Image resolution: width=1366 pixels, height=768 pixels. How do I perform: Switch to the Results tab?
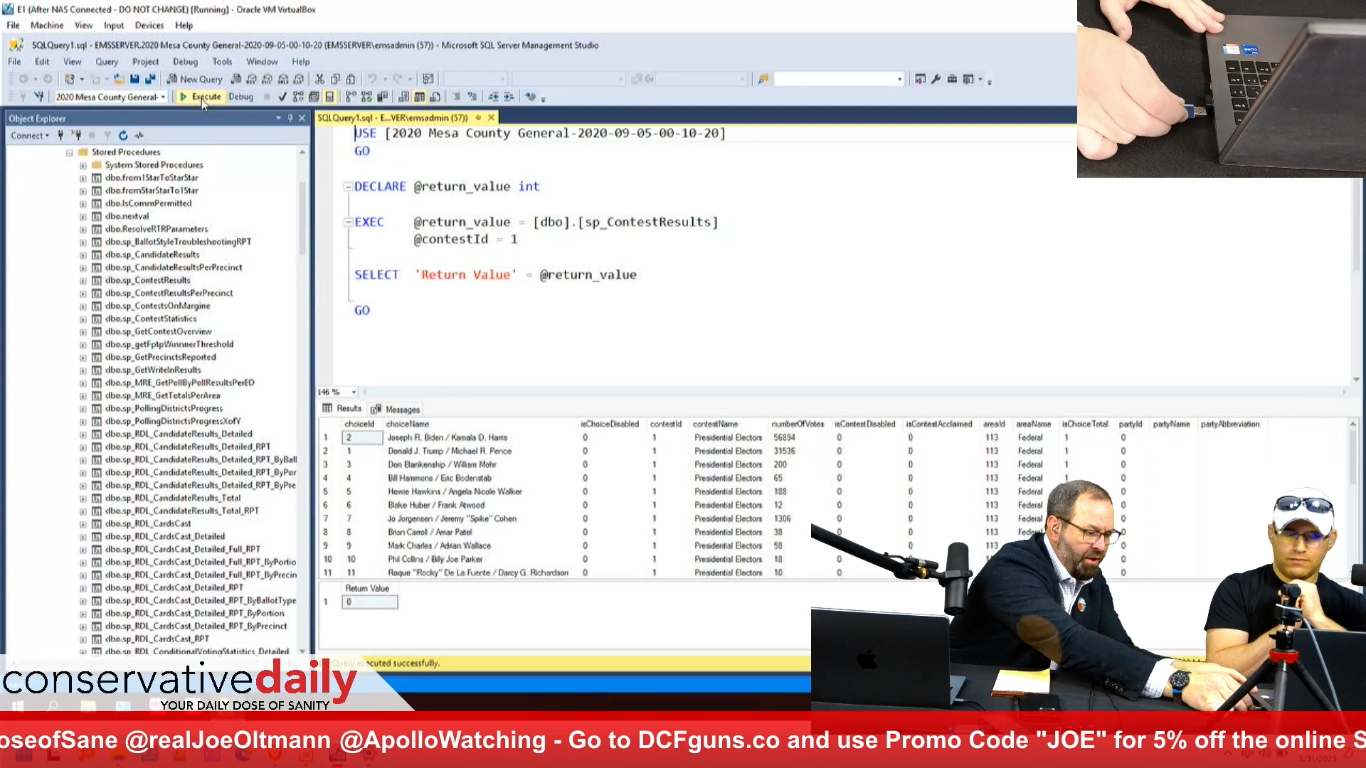tap(342, 408)
